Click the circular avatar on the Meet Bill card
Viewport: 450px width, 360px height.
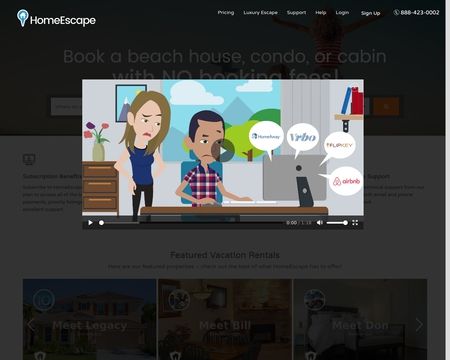(179, 300)
